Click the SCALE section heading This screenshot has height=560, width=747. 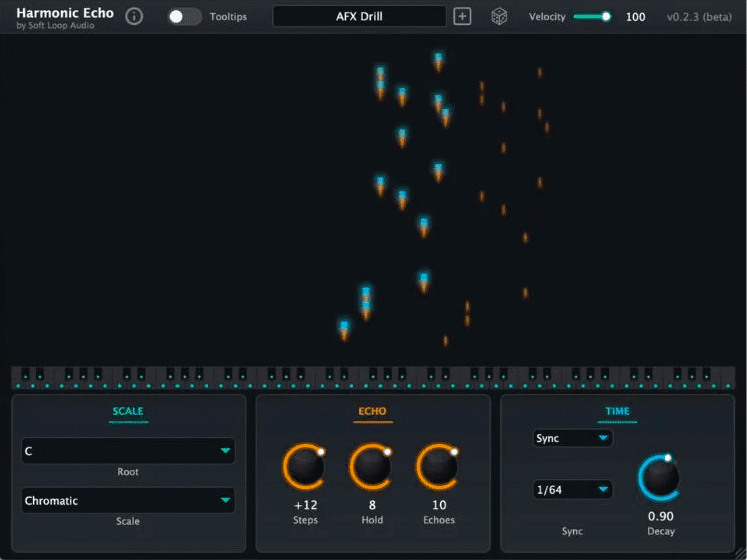coord(128,411)
